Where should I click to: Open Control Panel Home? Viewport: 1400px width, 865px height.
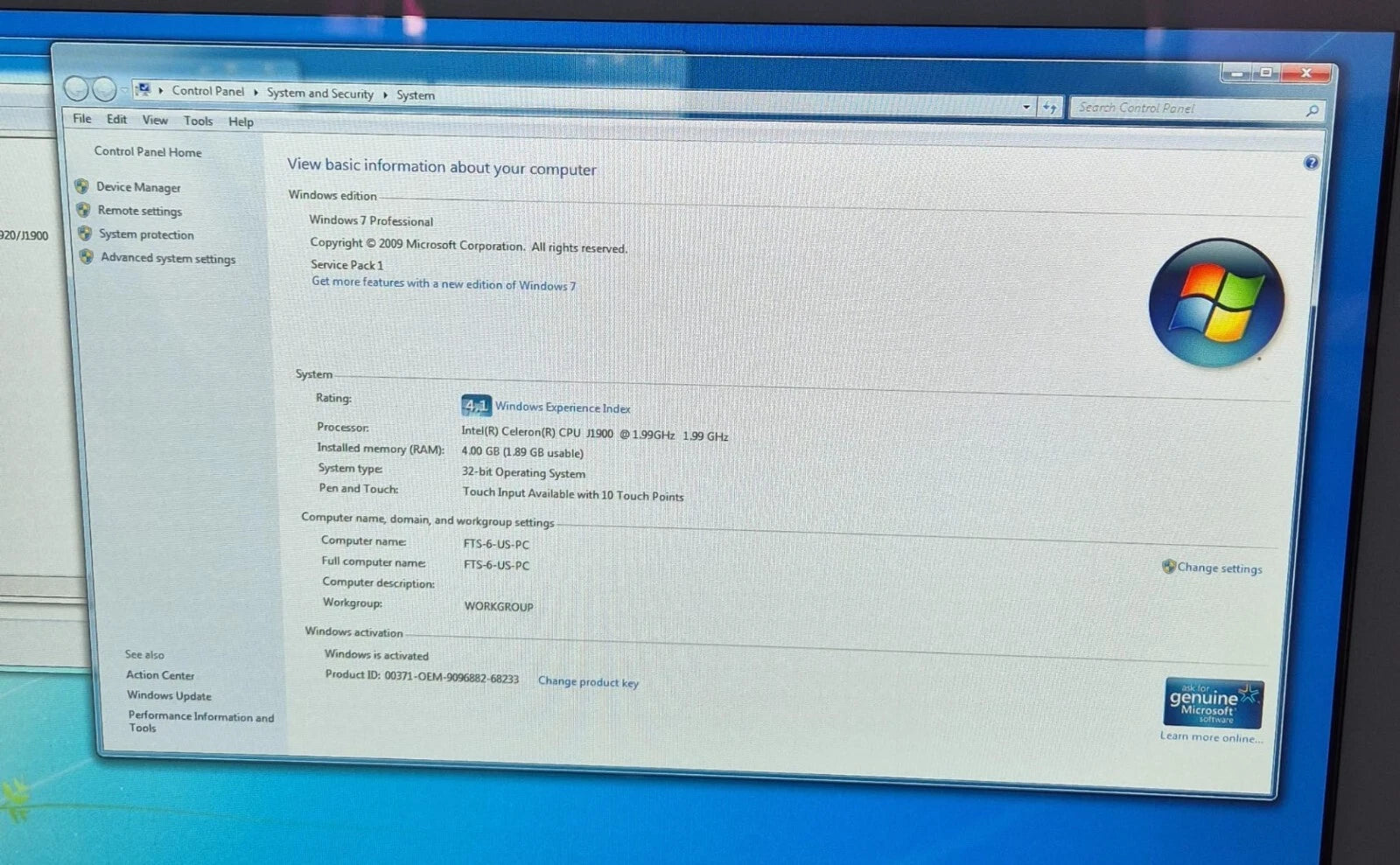[148, 151]
